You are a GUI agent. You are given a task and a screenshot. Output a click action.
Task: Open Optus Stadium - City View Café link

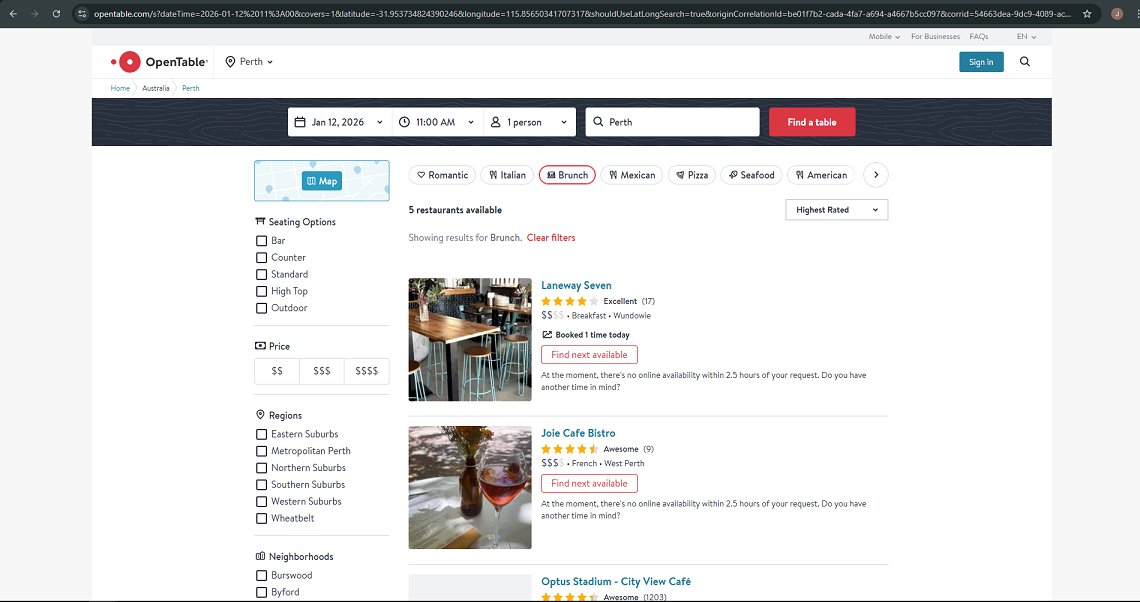[x=616, y=582]
